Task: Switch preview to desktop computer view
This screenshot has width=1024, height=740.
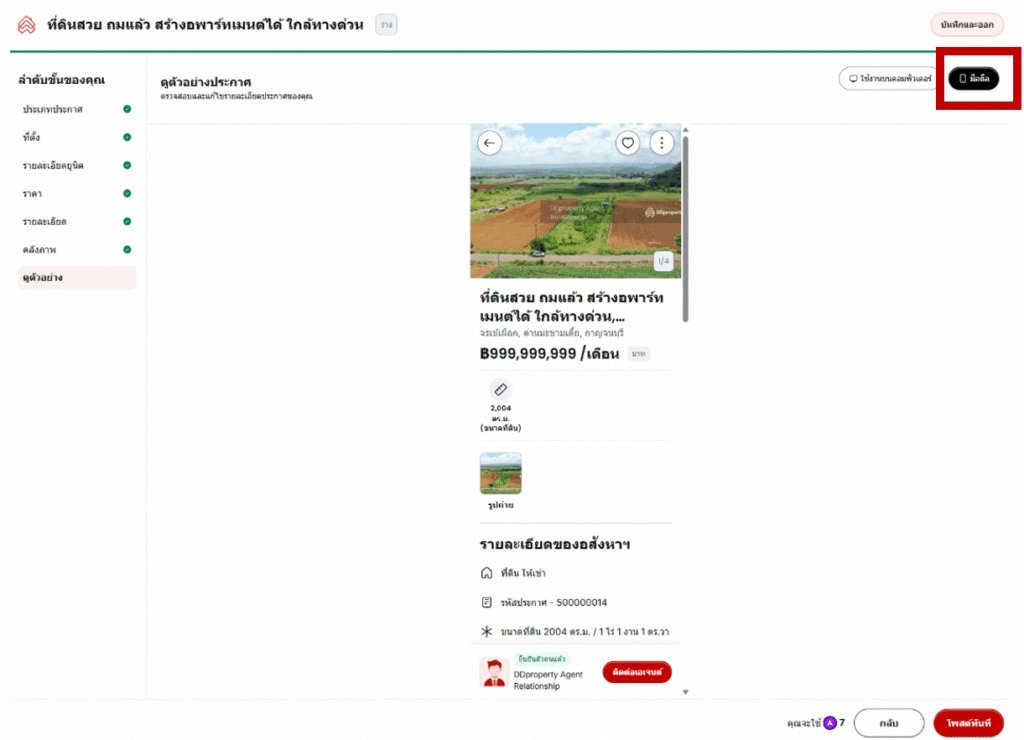Action: (x=889, y=79)
